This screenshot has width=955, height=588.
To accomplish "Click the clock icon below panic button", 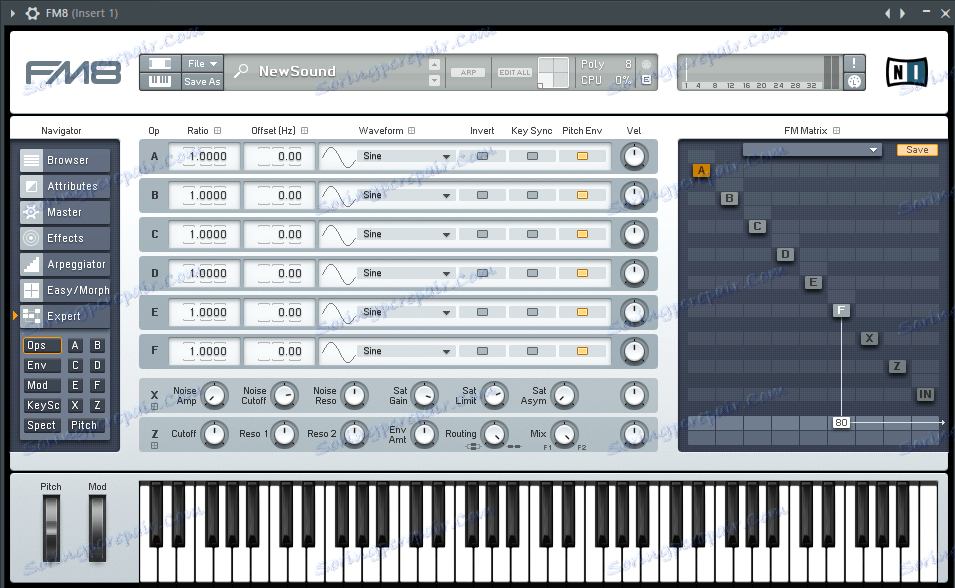I will pyautogui.click(x=854, y=81).
